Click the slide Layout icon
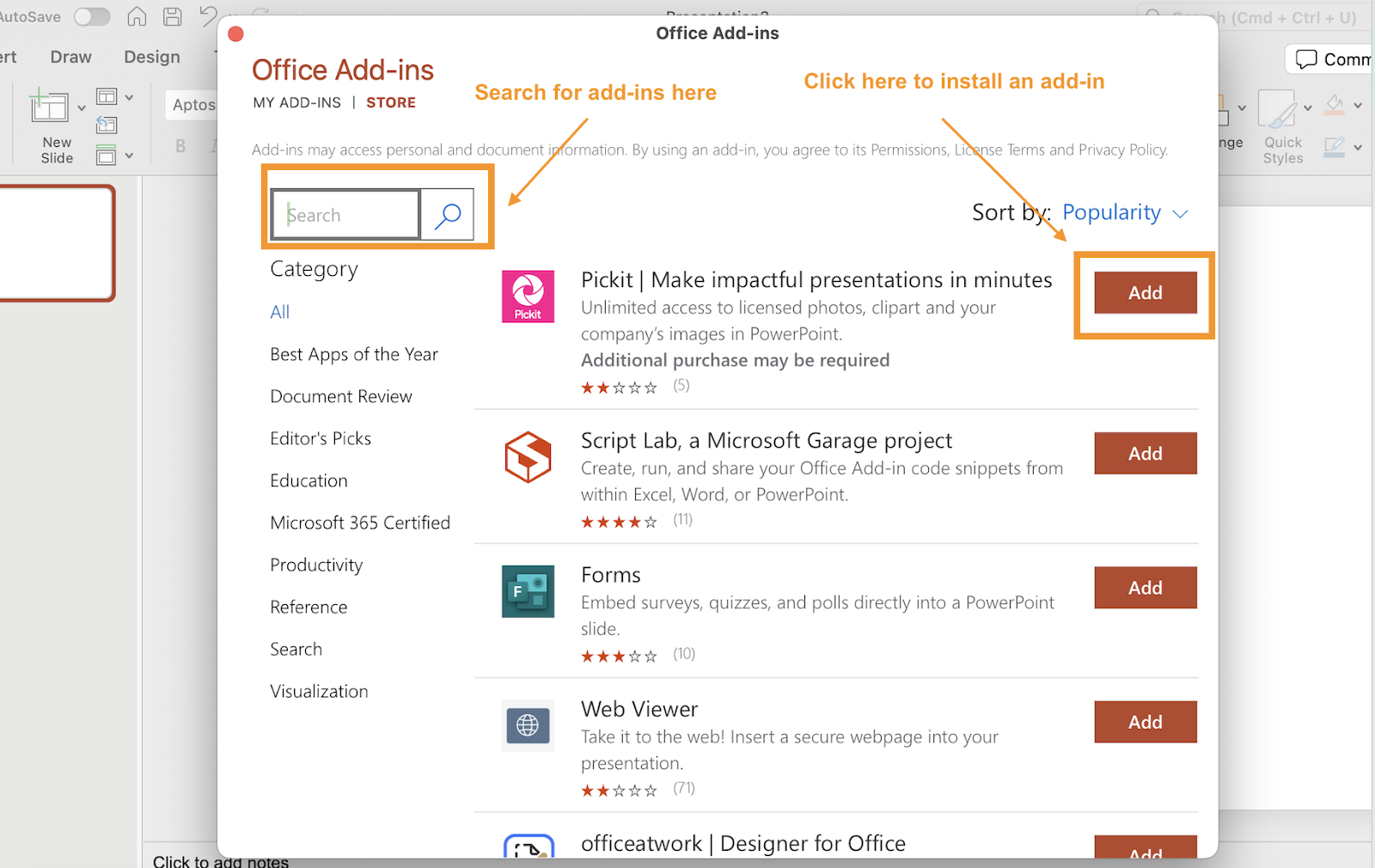The image size is (1375, 868). [107, 96]
